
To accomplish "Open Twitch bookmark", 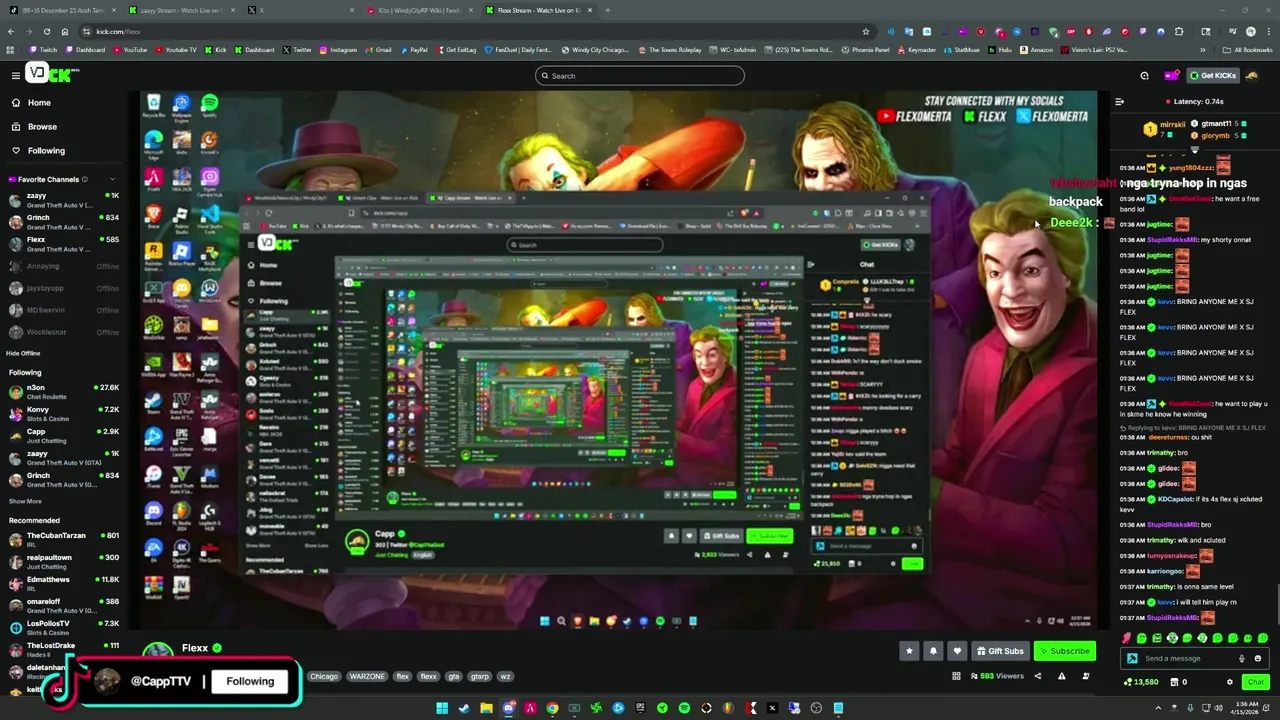I will (x=44, y=50).
